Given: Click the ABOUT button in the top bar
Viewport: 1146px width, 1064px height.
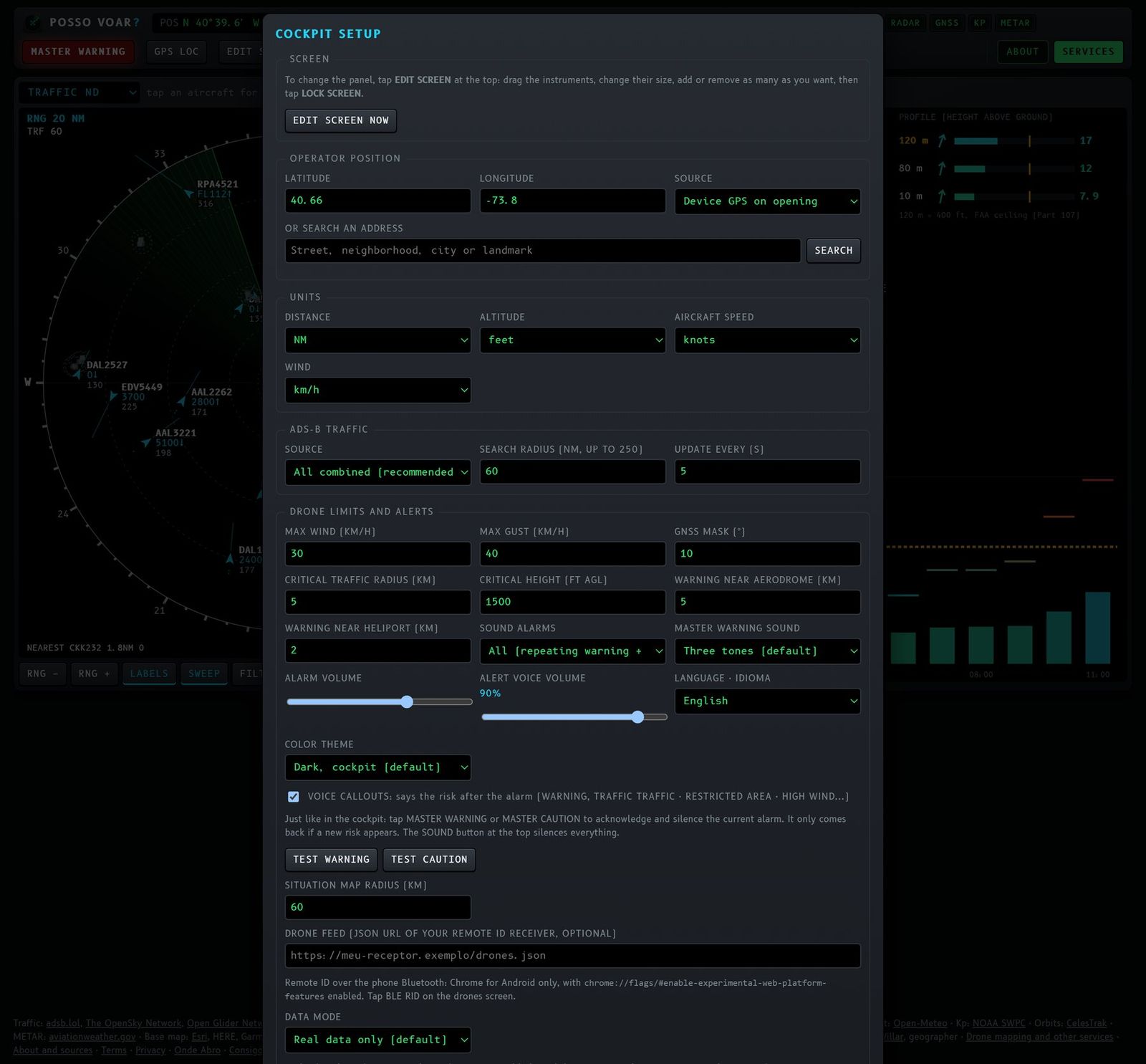Looking at the screenshot, I should pos(1022,52).
